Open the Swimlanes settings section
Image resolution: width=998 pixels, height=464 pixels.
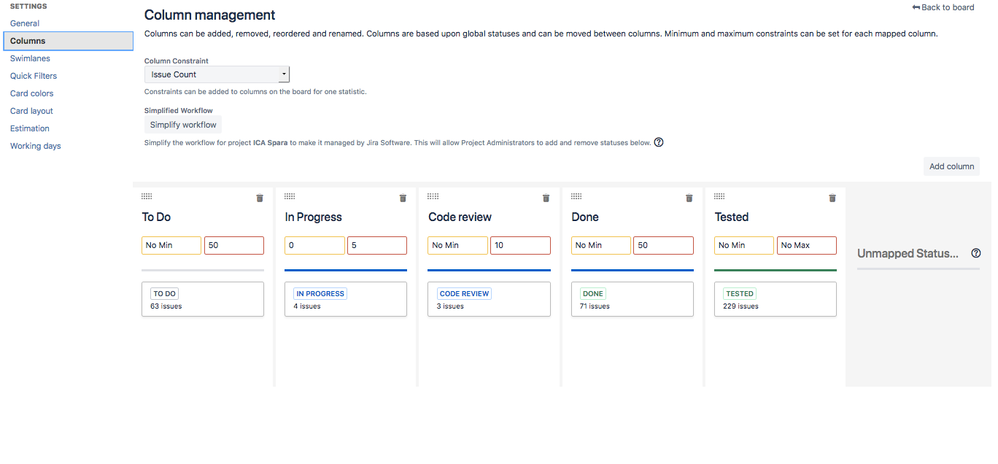[x=30, y=58]
